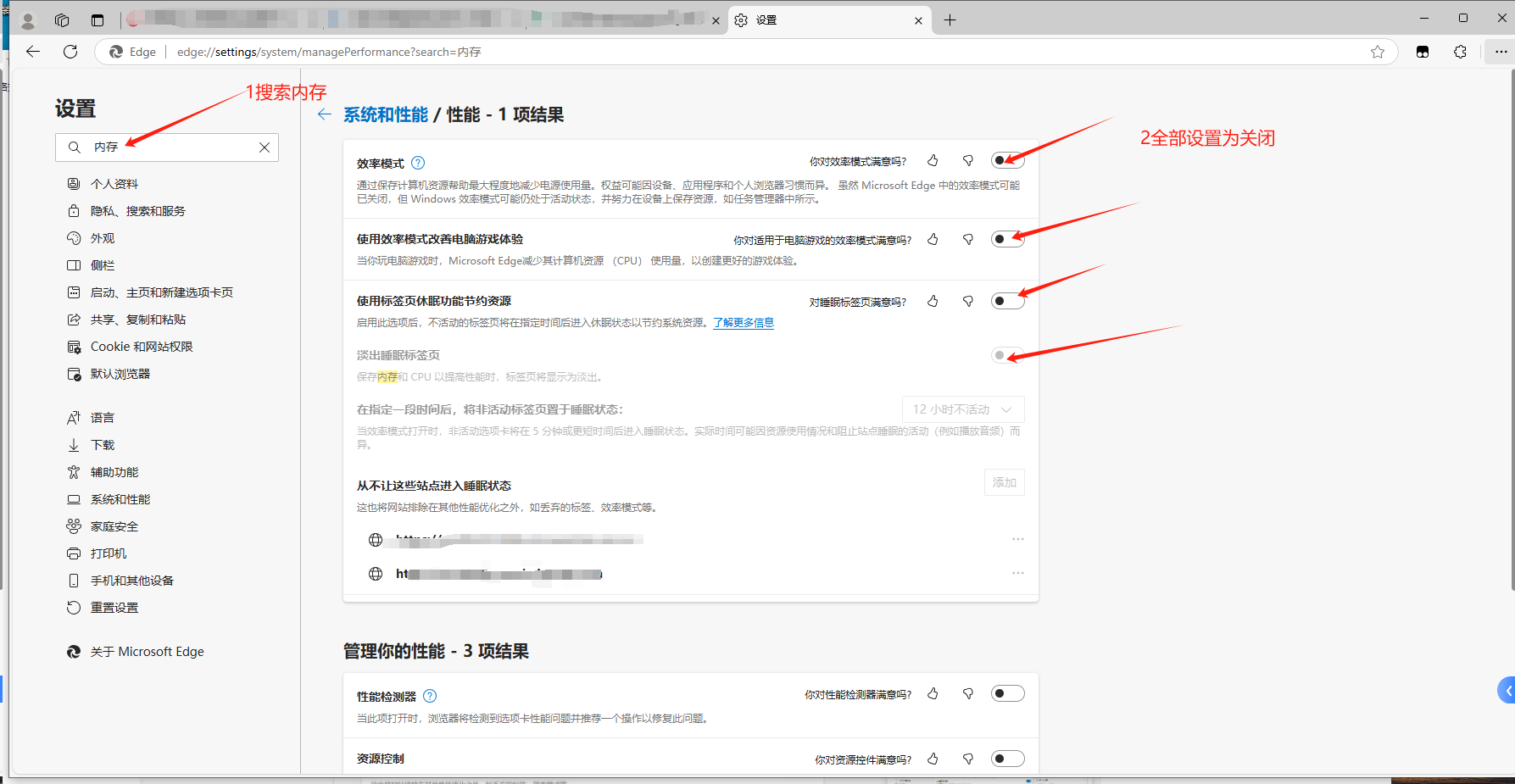Clear the settings search box with X

(265, 147)
